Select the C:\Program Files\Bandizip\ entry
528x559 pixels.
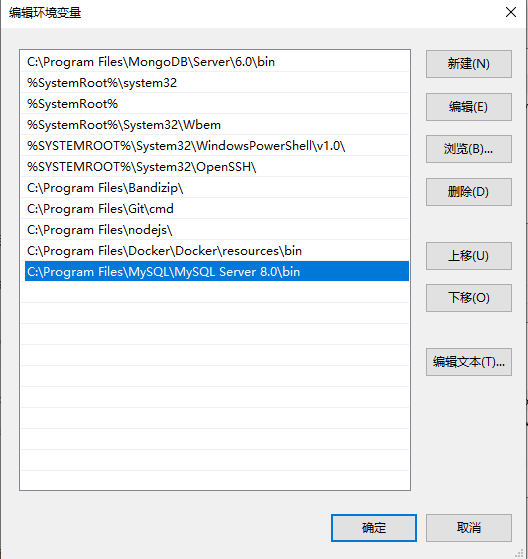[x=215, y=188]
